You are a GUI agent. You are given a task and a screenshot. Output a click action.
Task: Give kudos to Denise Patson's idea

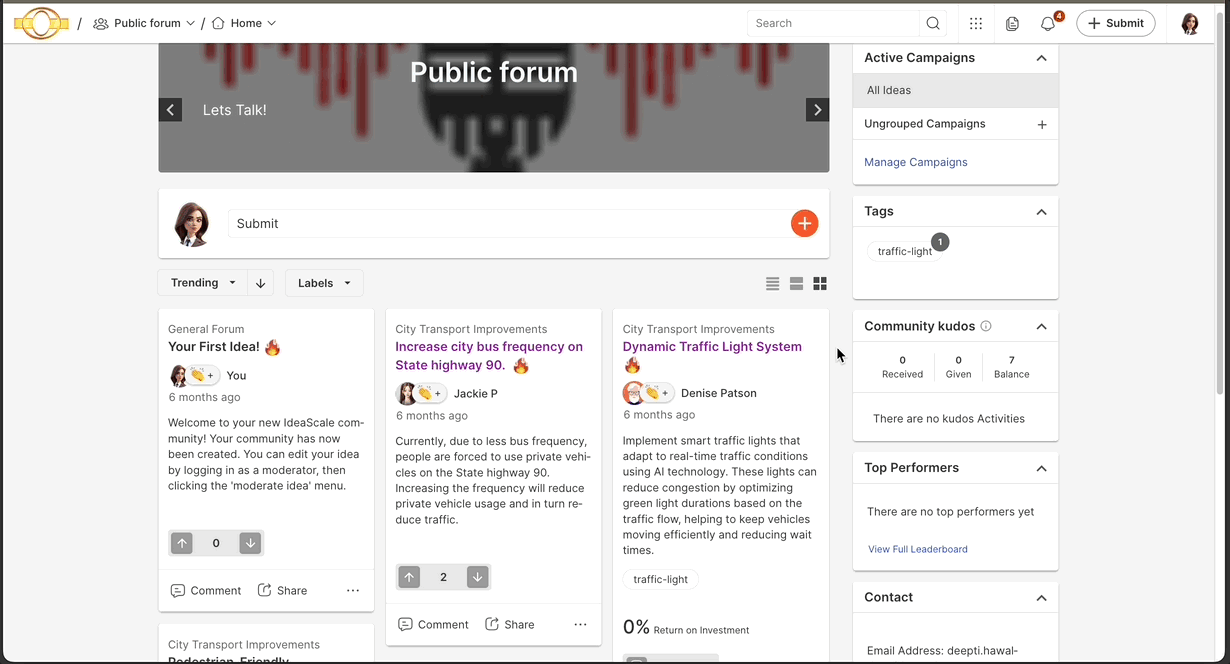tap(657, 393)
